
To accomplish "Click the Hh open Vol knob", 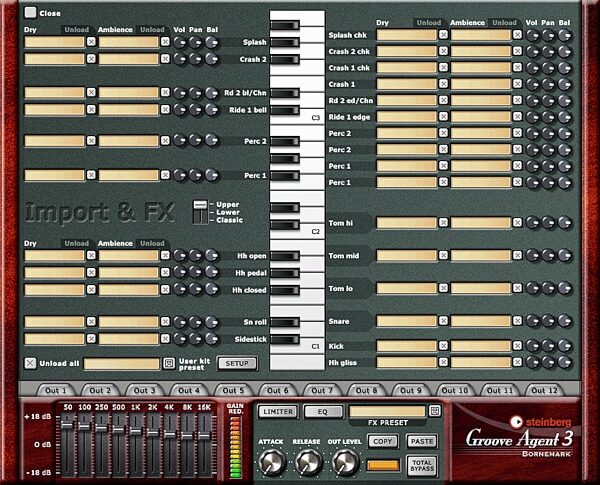I will coord(179,255).
